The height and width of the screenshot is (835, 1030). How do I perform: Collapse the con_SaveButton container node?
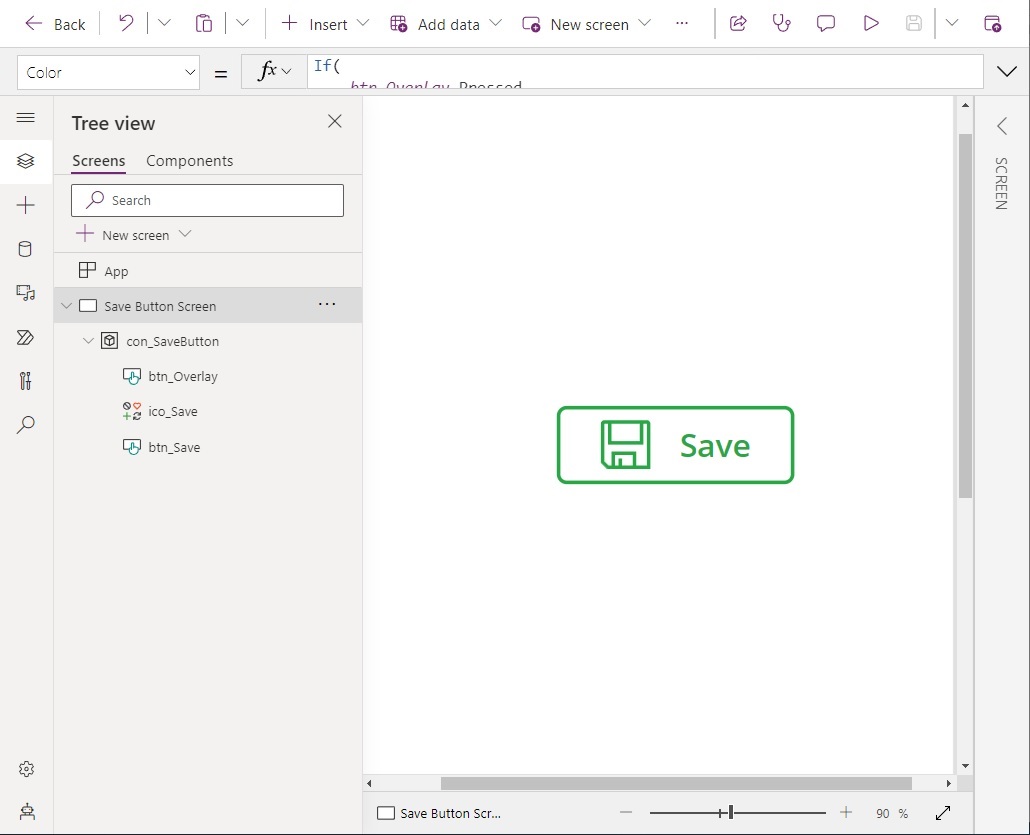[88, 341]
